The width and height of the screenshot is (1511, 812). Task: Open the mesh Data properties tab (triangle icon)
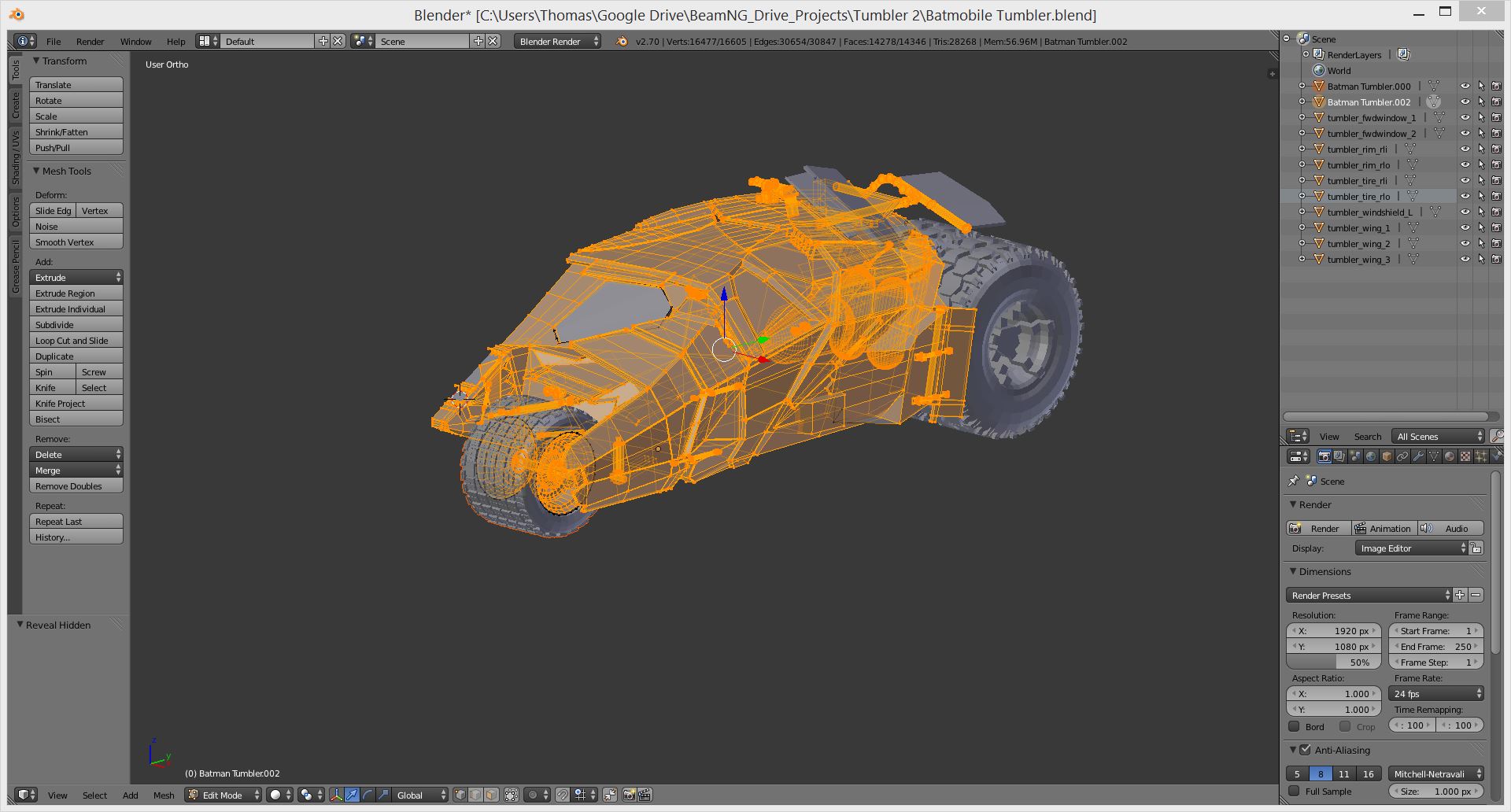pos(1434,456)
